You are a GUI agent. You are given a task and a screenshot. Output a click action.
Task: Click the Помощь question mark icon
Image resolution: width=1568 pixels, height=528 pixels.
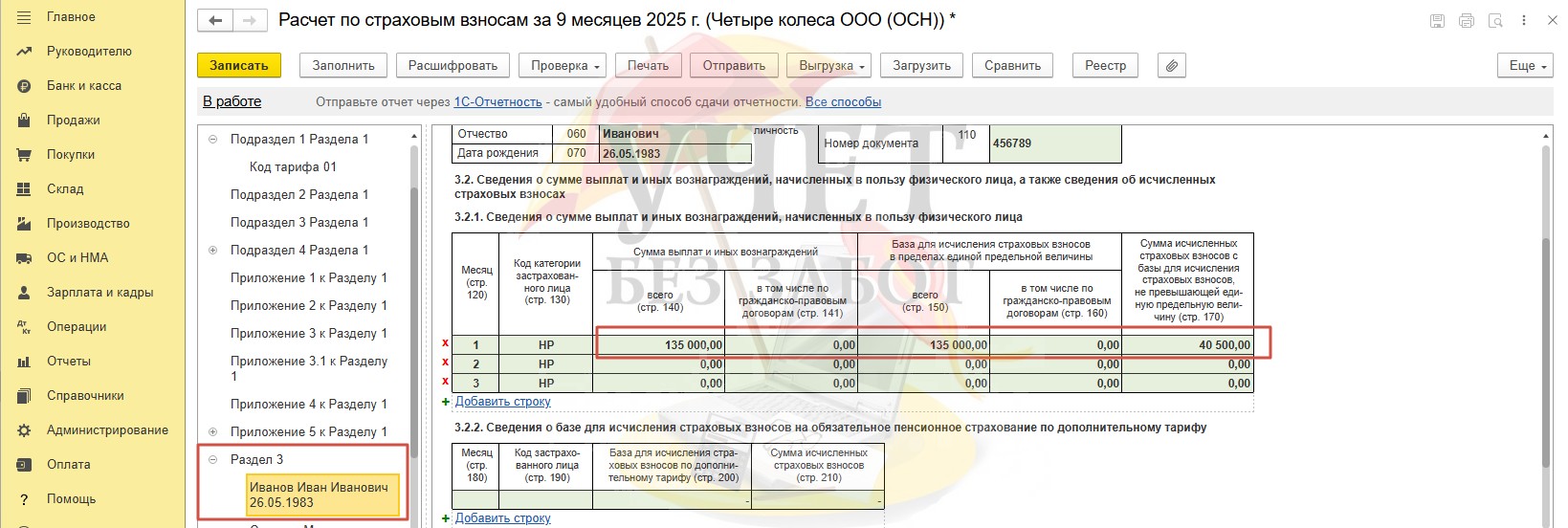coord(25,499)
